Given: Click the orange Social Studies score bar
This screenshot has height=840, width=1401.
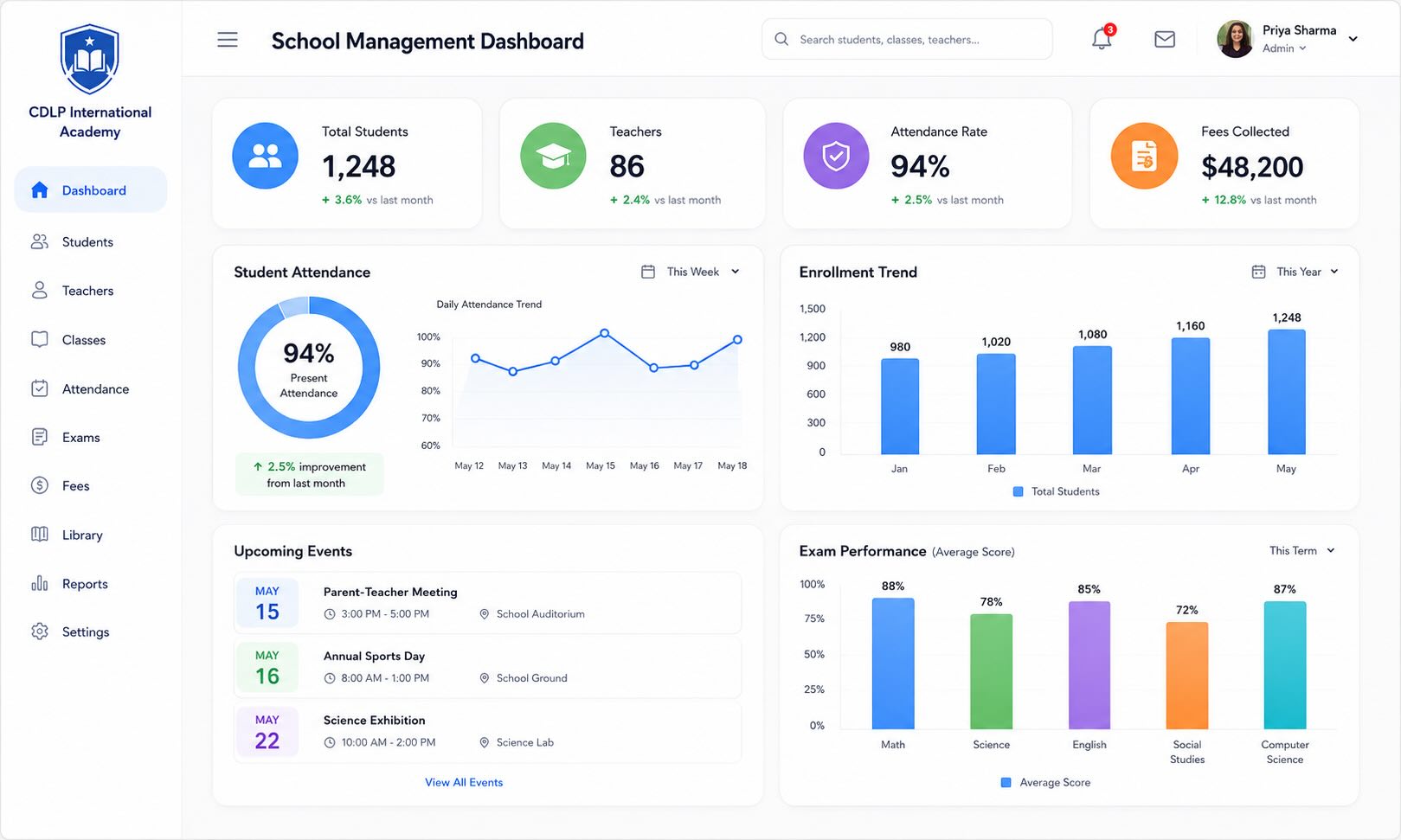Looking at the screenshot, I should (1187, 676).
